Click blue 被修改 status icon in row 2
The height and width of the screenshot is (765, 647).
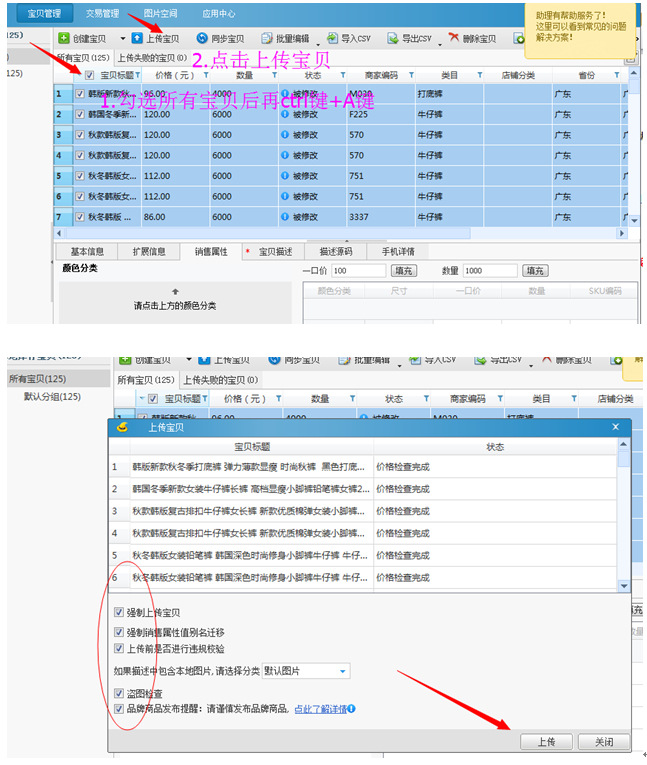click(285, 114)
